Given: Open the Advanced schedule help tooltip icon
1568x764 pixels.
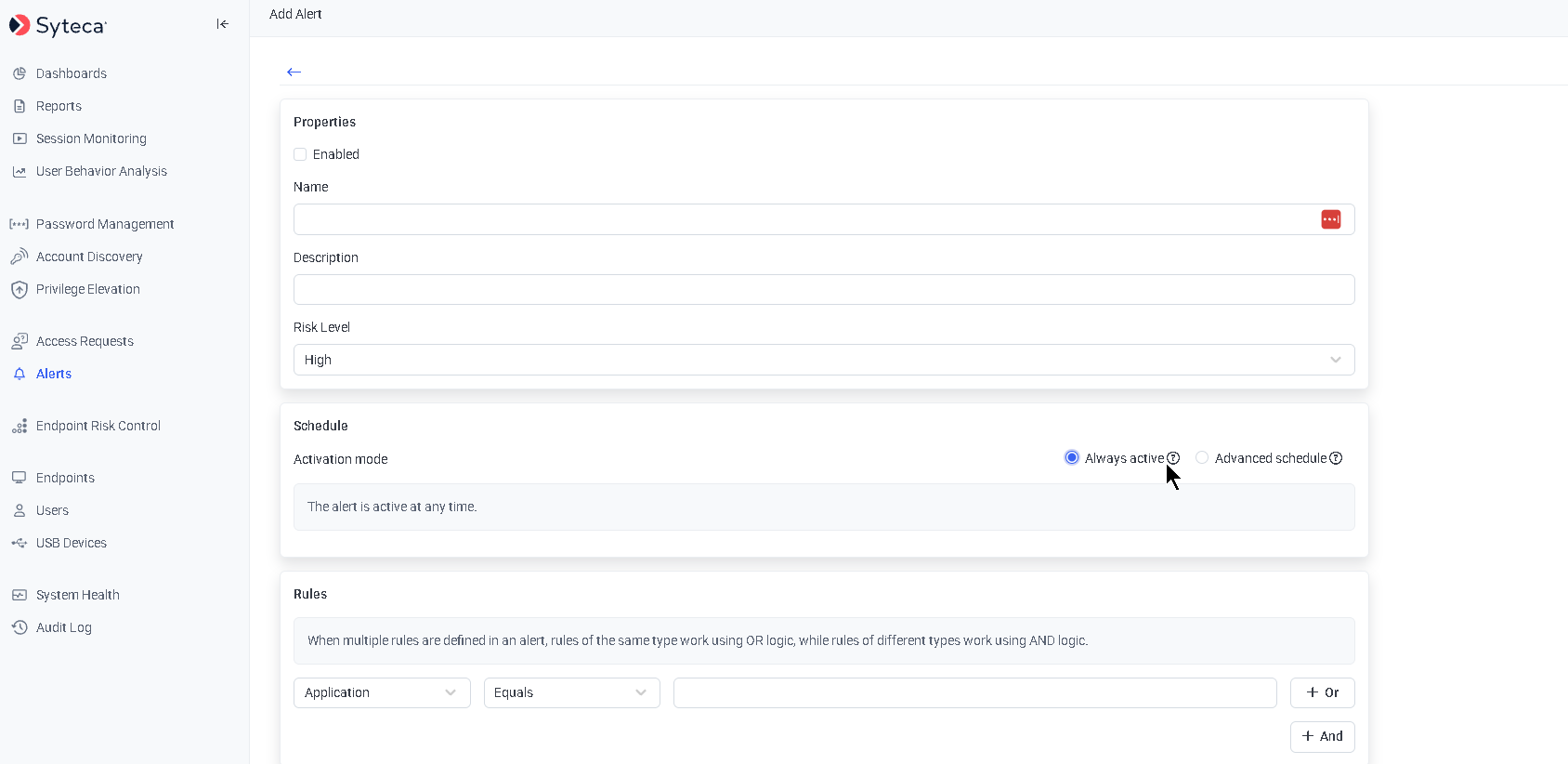Looking at the screenshot, I should [x=1336, y=458].
